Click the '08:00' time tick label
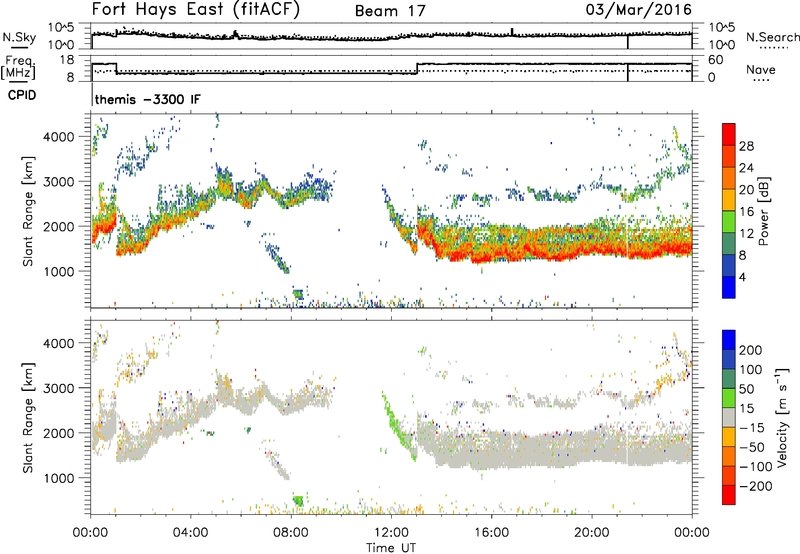Screen dimensions: 800x554 click(290, 533)
